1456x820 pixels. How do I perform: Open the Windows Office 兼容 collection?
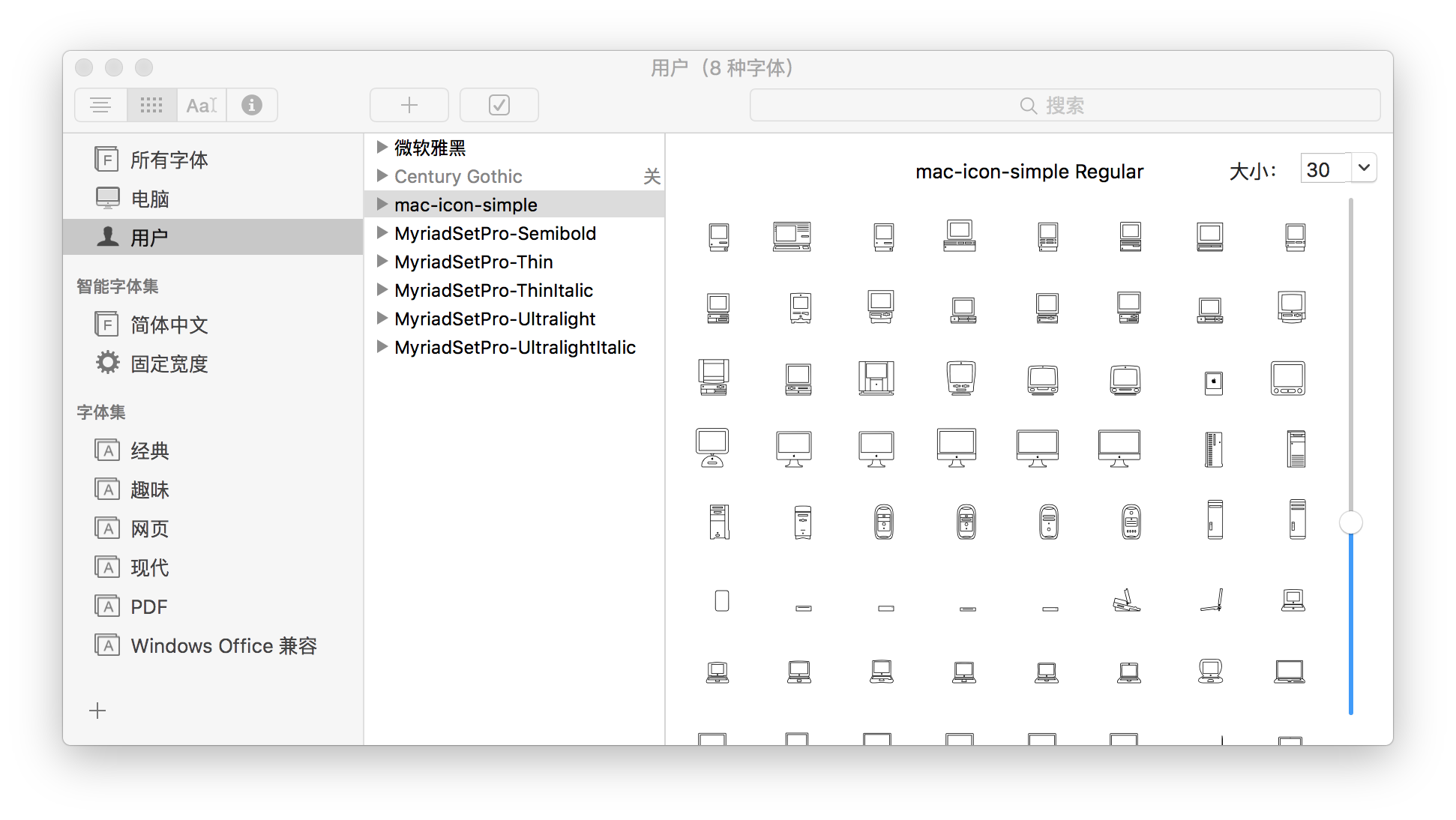(x=224, y=645)
